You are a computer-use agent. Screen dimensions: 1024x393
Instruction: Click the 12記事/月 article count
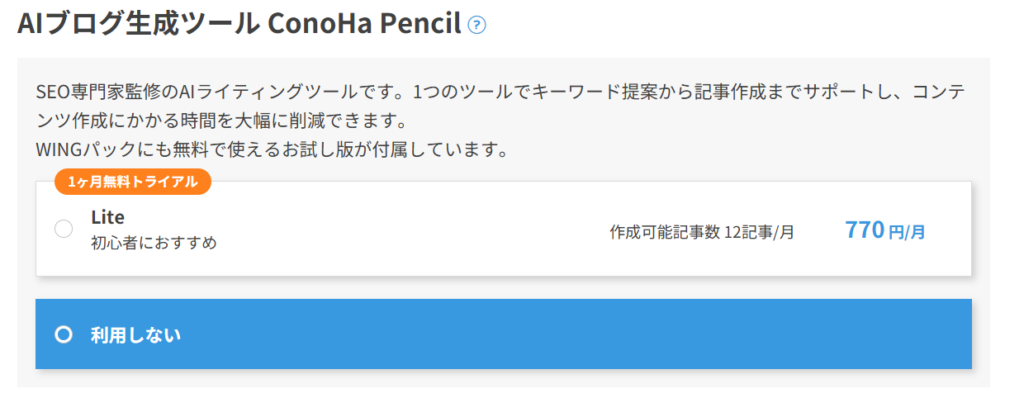[760, 232]
